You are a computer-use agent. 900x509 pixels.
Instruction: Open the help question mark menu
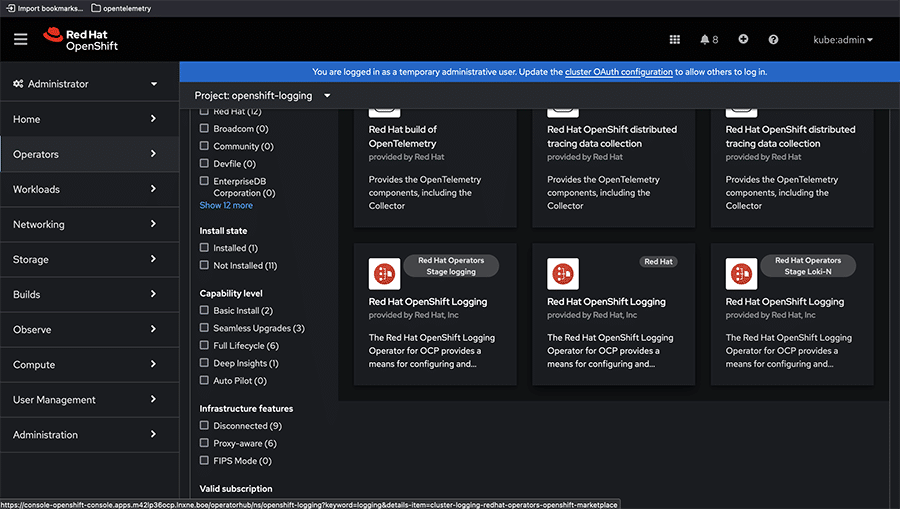coord(773,40)
